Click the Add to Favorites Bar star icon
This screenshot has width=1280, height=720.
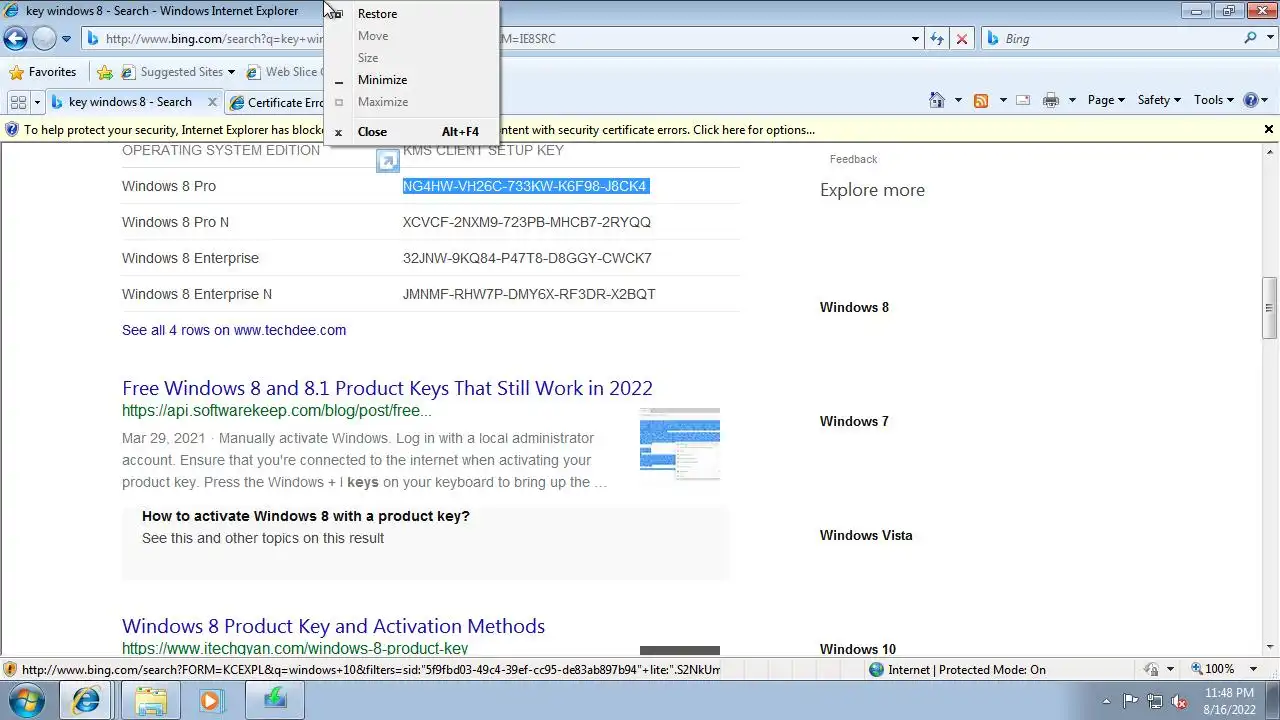pos(105,72)
